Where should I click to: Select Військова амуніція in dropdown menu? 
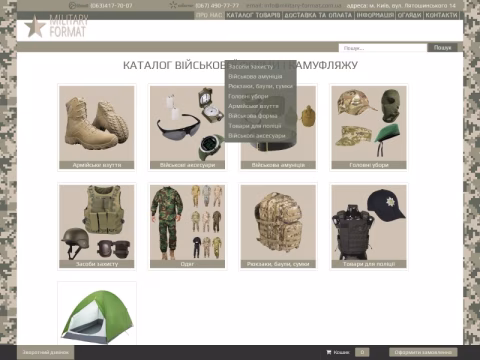coord(255,76)
